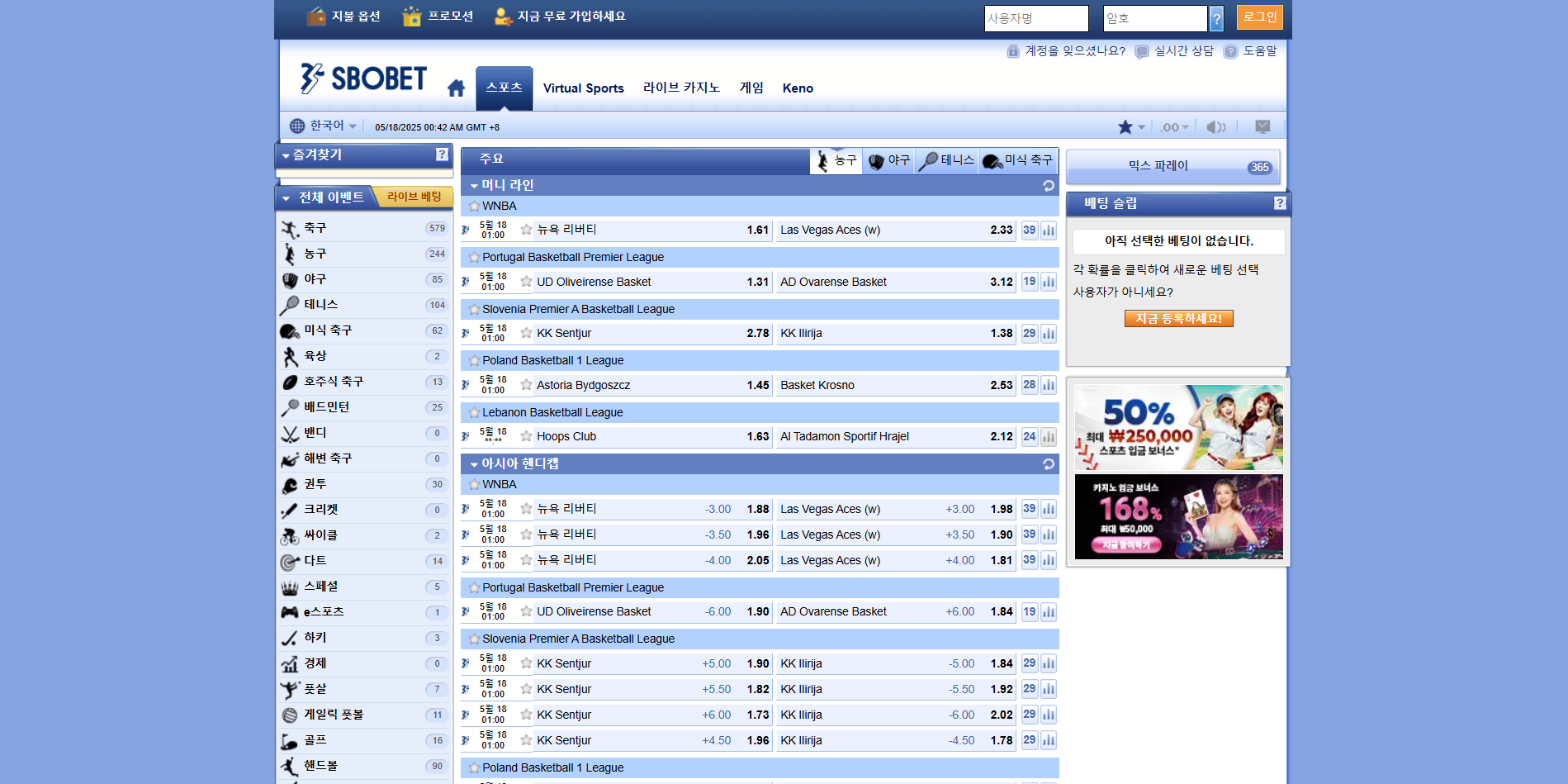1568x784 pixels.
Task: Switch main panel to 테니스 tab
Action: point(946,161)
